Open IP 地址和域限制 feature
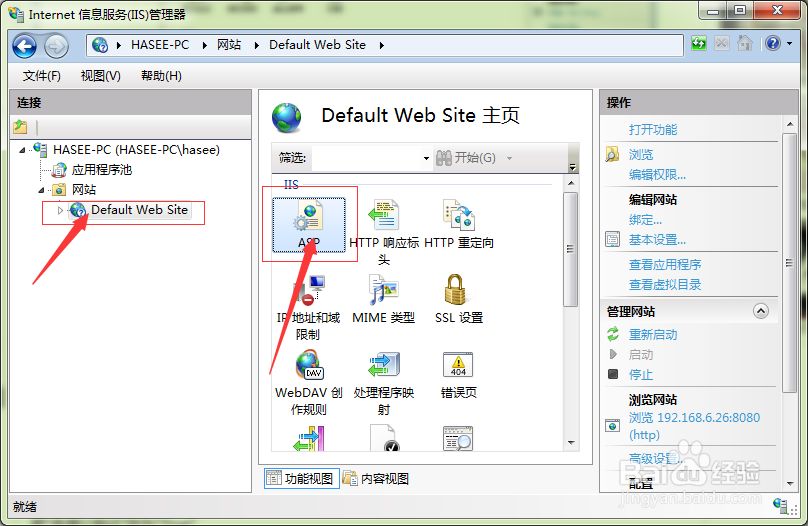The width and height of the screenshot is (808, 526). tap(308, 308)
